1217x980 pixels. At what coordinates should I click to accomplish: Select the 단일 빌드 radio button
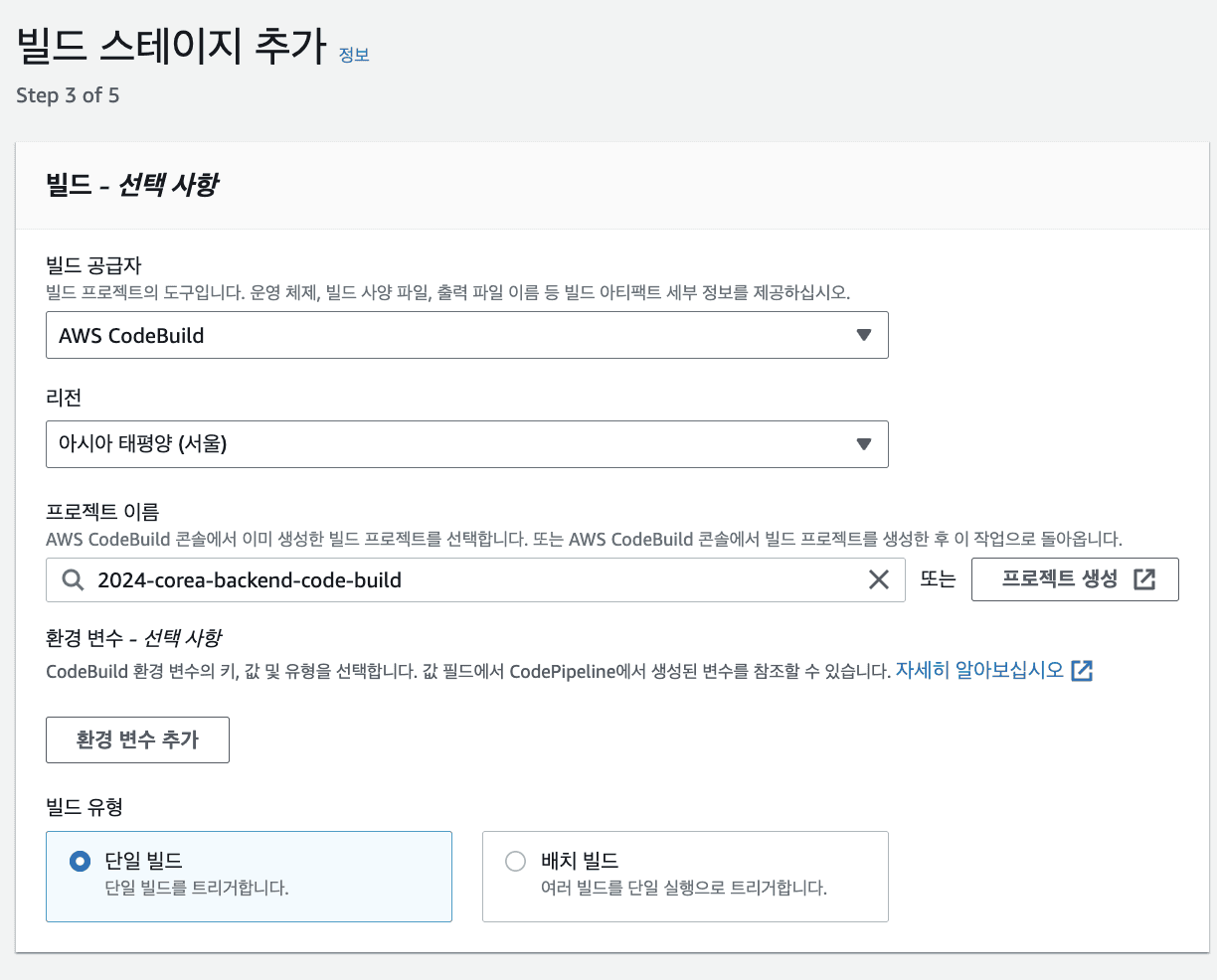(81, 862)
